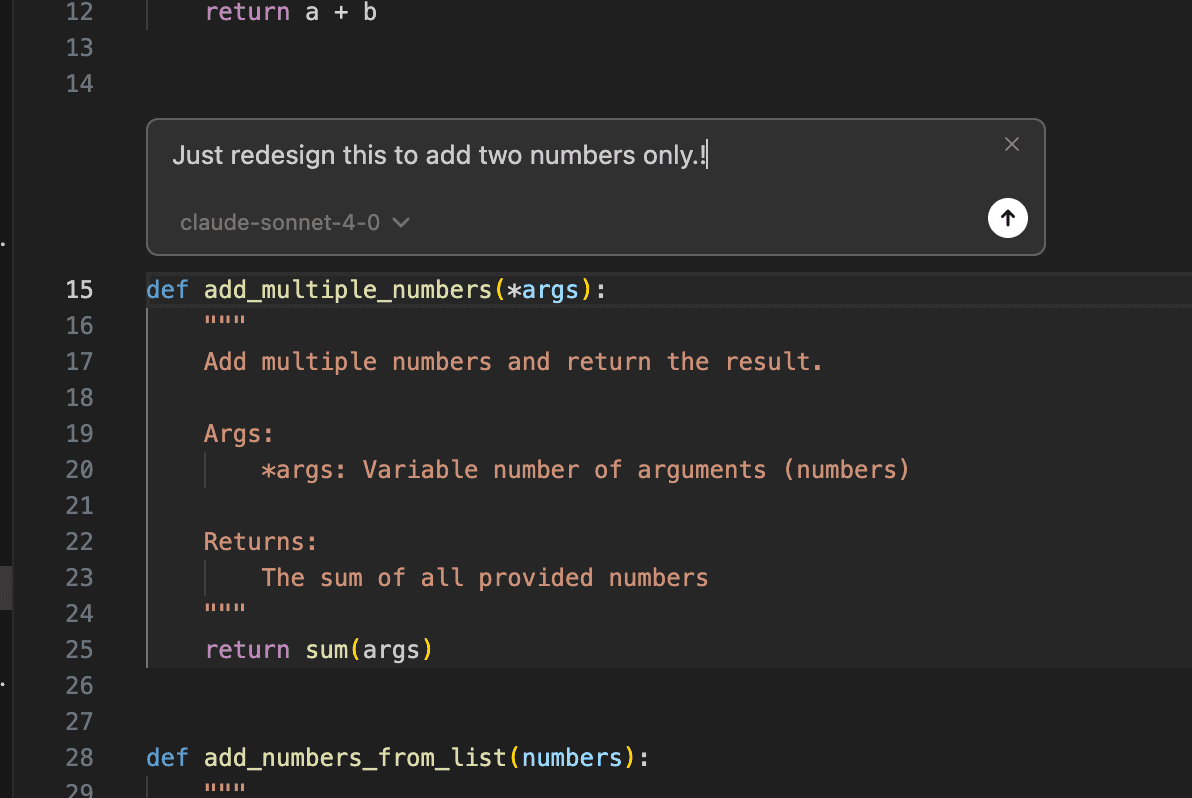Click the 'return a + b' statement
This screenshot has width=1192, height=798.
290,14
